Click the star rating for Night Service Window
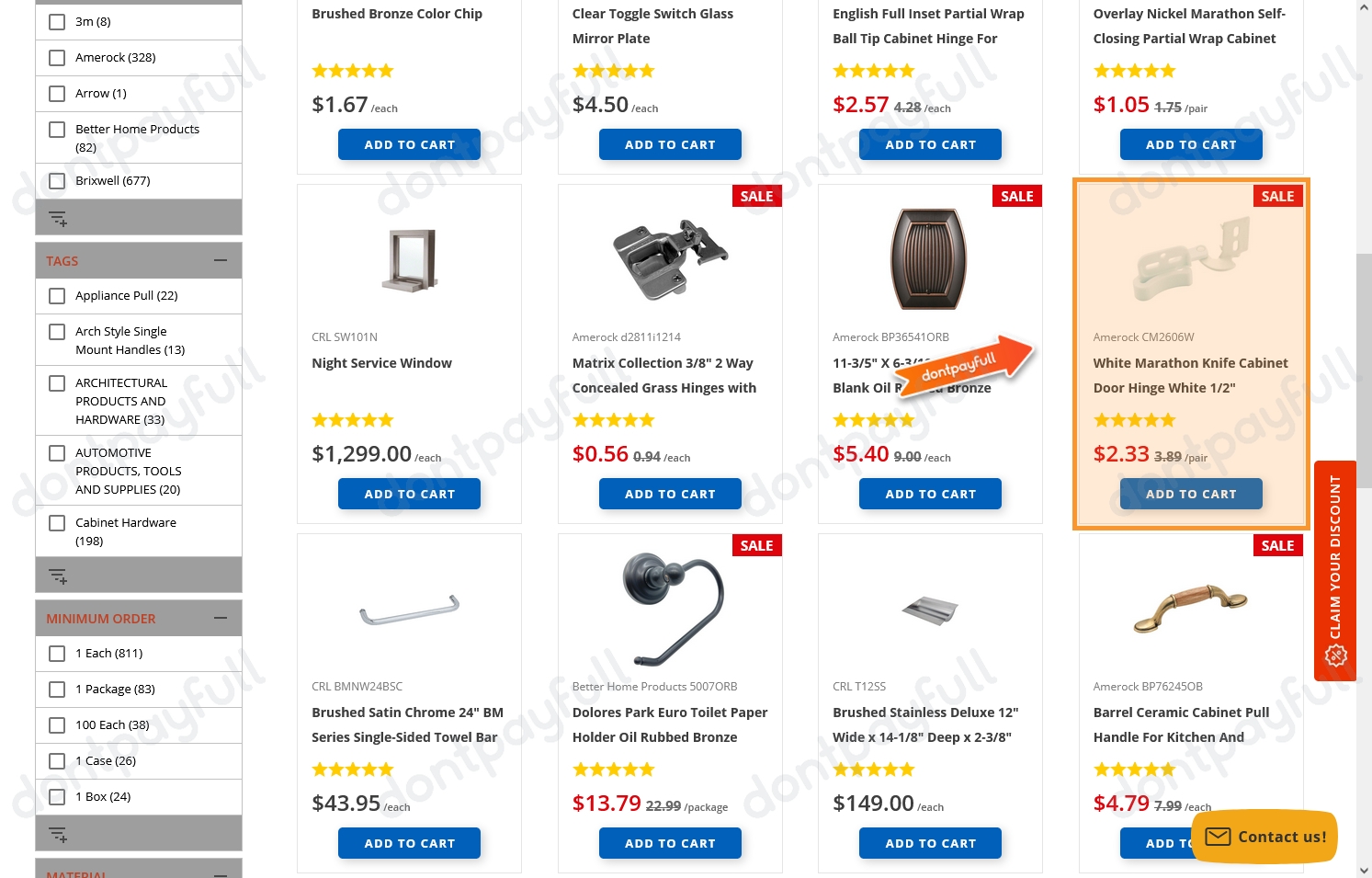 353,419
